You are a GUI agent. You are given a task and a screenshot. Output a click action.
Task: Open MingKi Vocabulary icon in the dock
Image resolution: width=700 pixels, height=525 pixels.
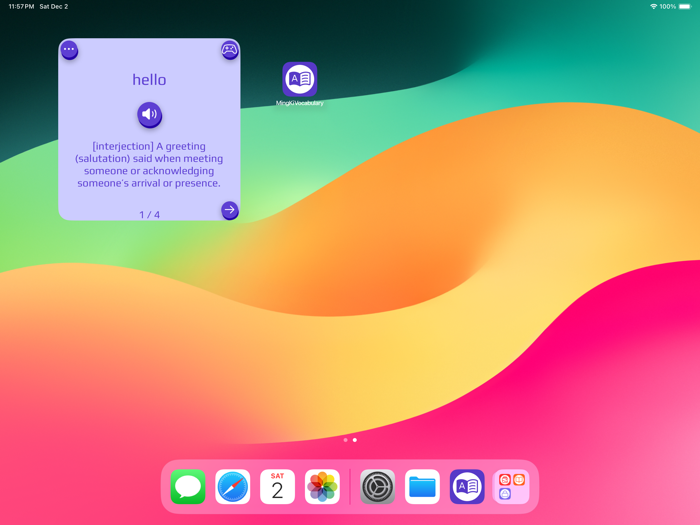[467, 487]
